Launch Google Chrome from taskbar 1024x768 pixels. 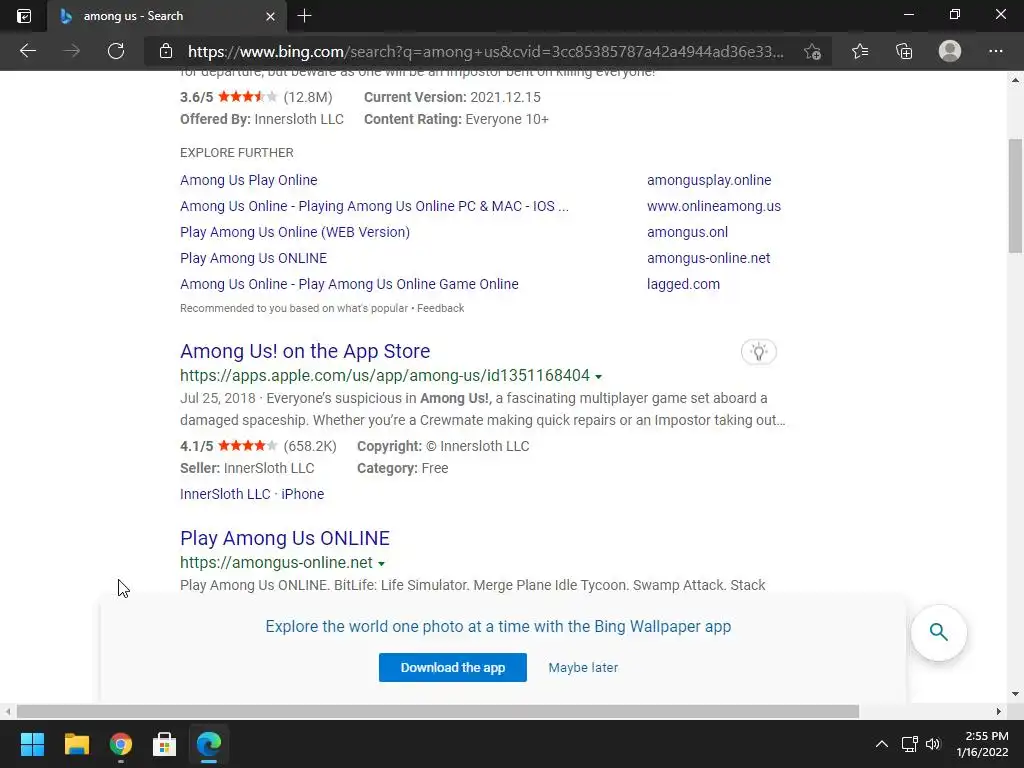121,744
